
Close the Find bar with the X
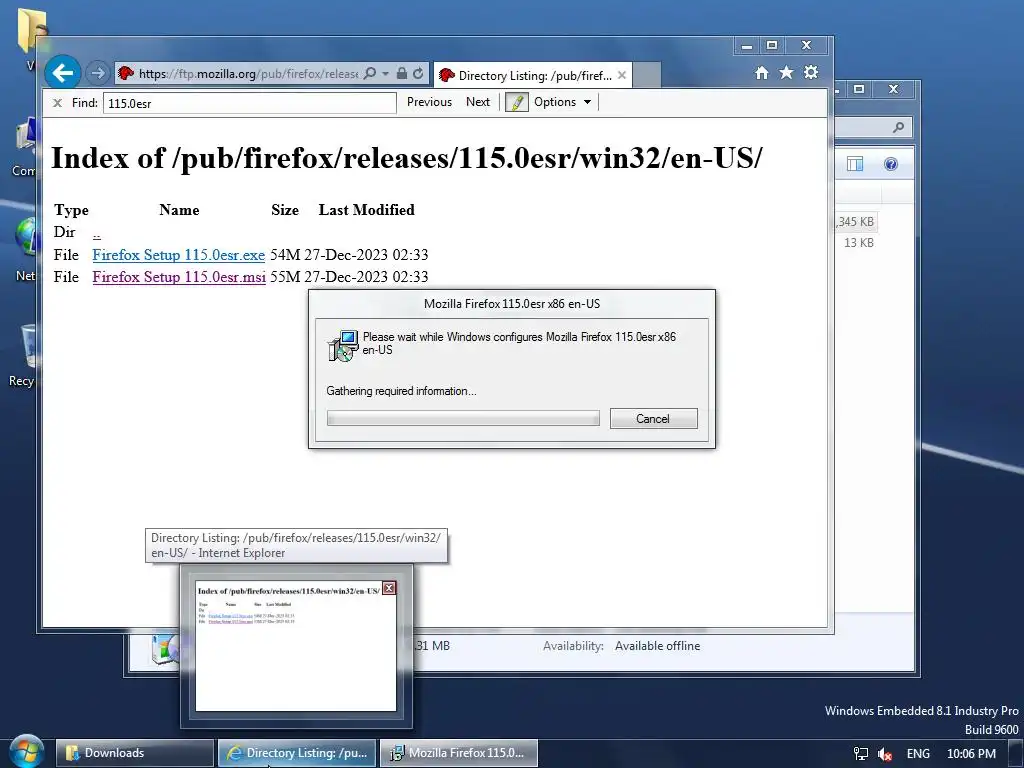click(x=57, y=103)
